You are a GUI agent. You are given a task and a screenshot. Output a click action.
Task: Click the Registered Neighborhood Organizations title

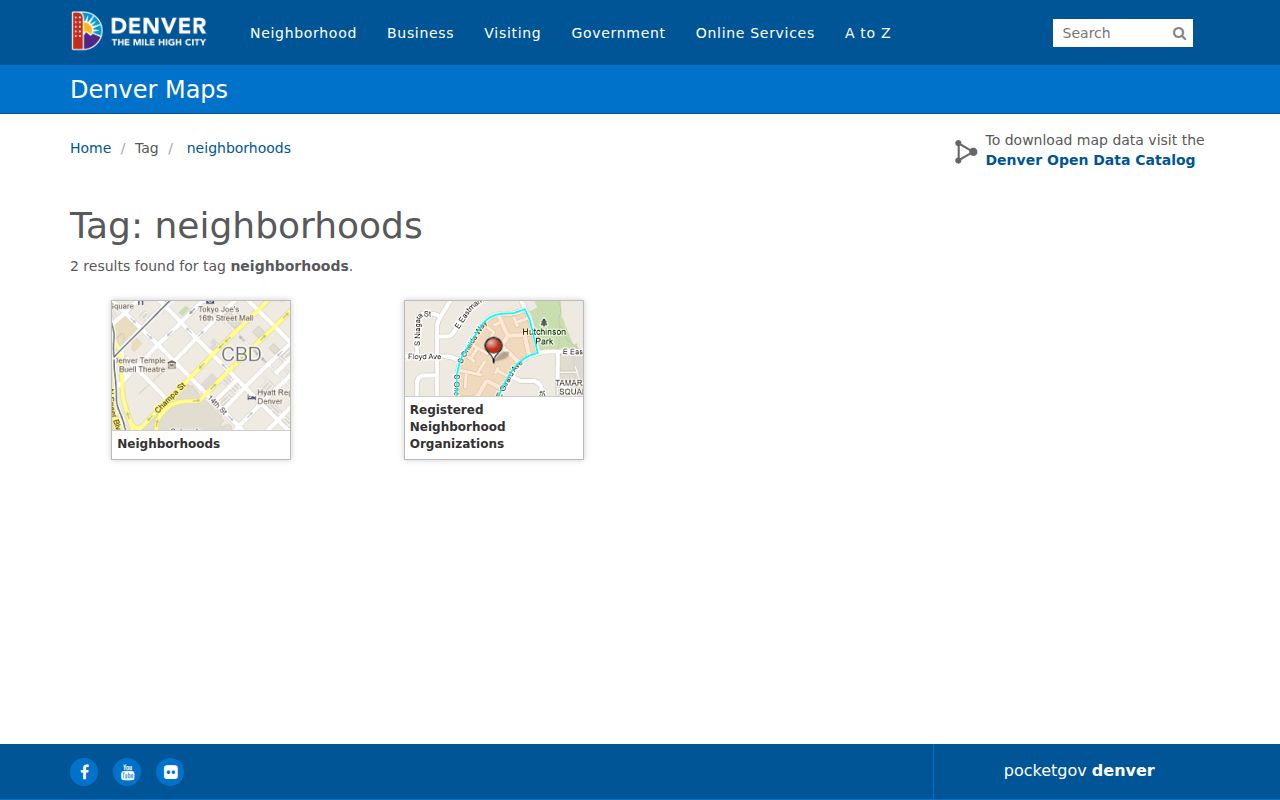click(x=458, y=427)
